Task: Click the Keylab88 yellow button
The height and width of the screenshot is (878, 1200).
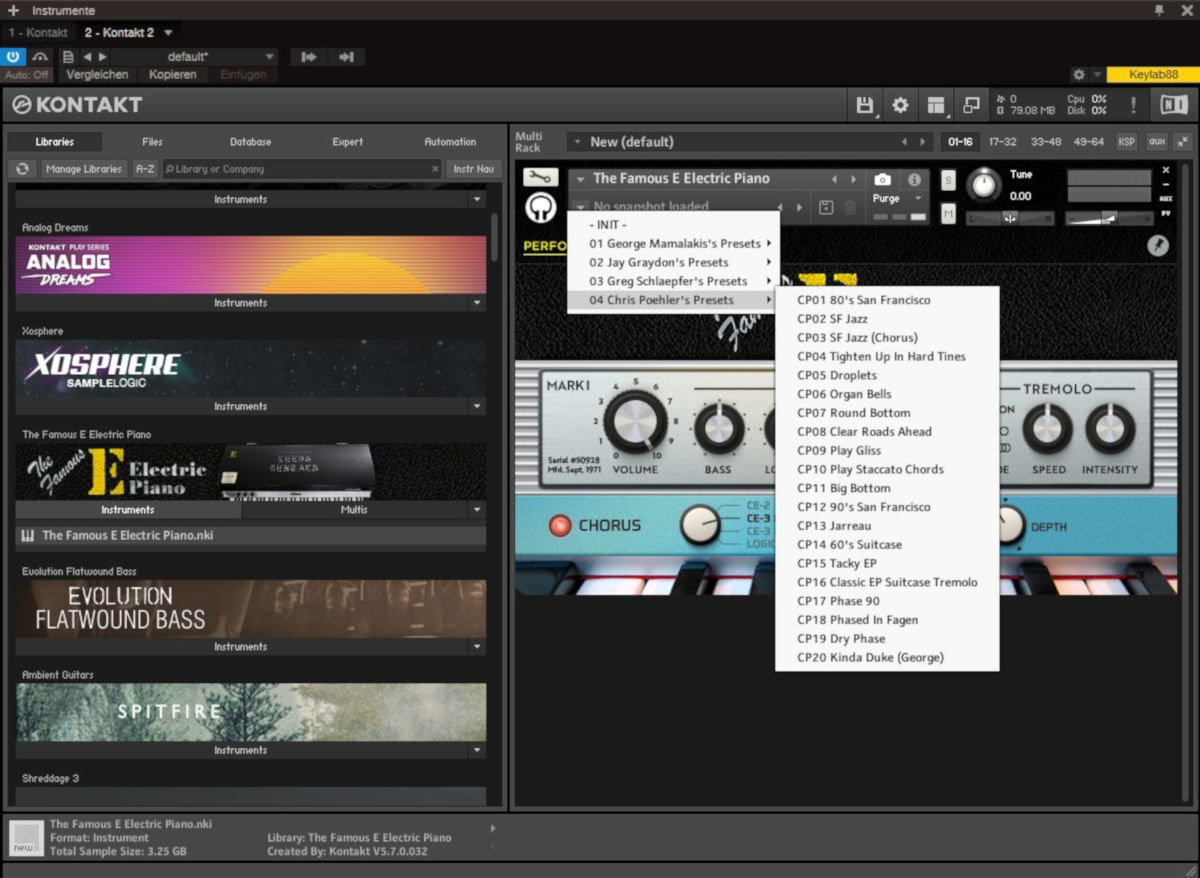Action: click(1153, 75)
